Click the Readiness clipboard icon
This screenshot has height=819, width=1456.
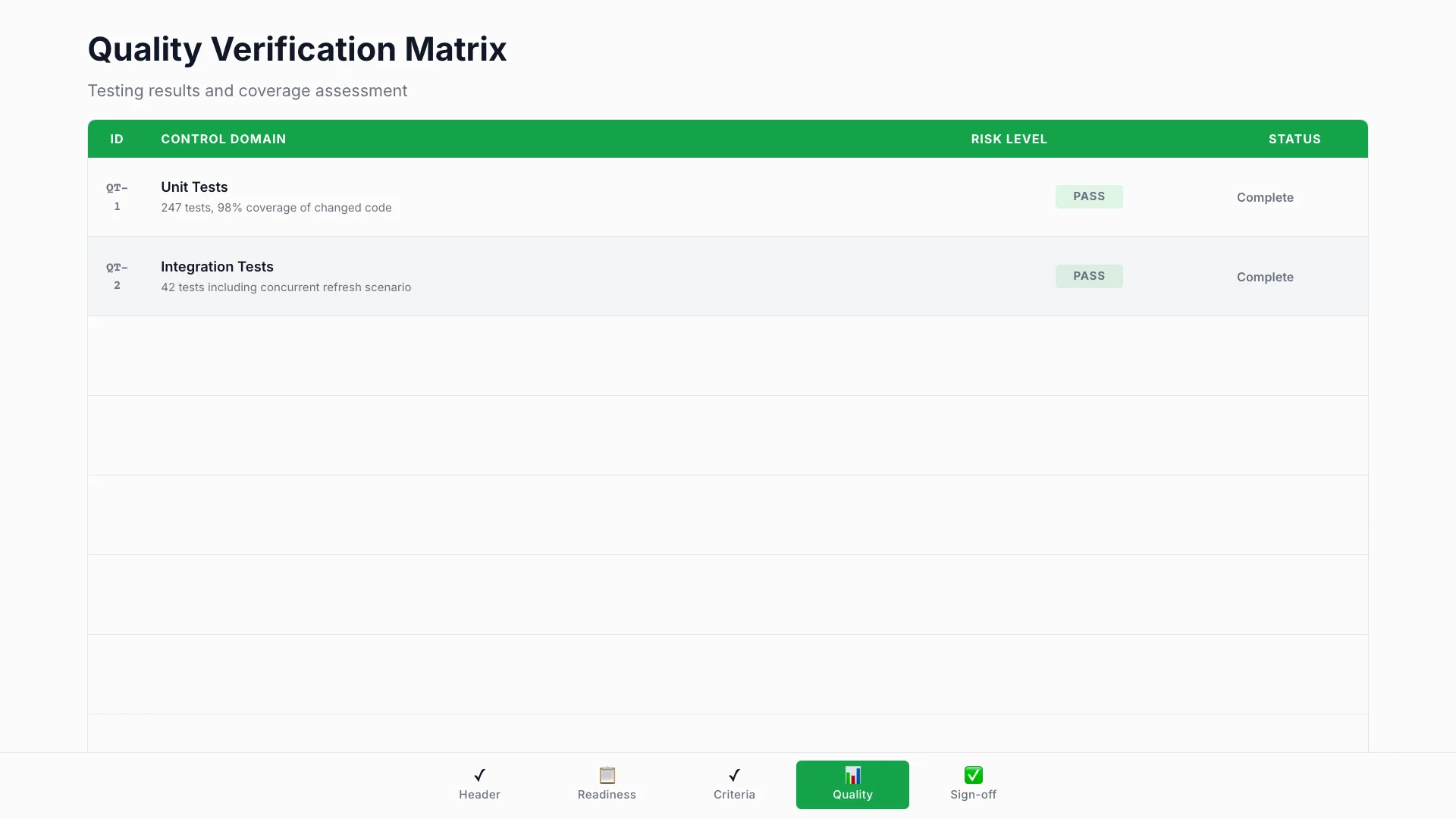click(x=607, y=775)
